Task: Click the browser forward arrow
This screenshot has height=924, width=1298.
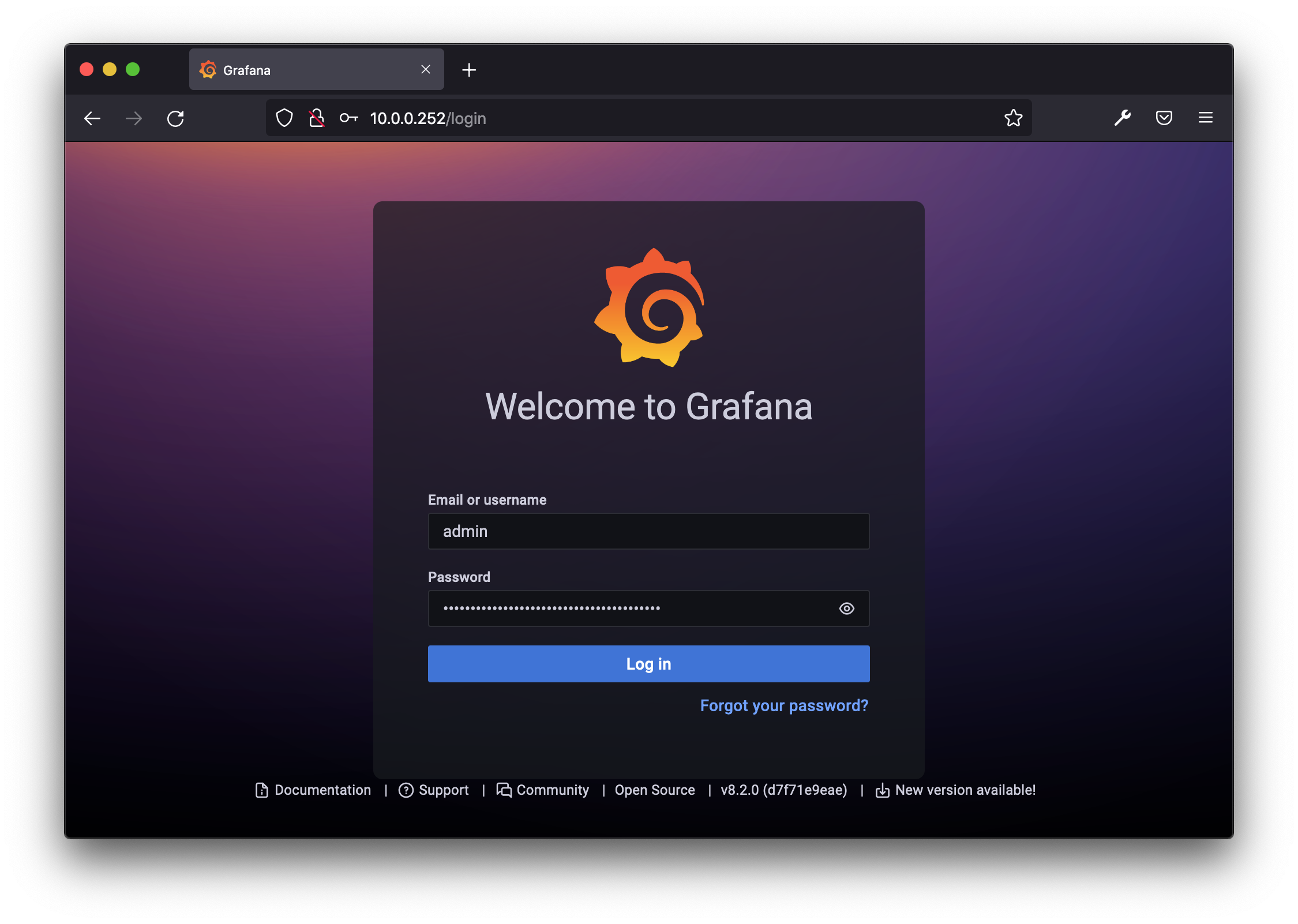Action: 134,118
